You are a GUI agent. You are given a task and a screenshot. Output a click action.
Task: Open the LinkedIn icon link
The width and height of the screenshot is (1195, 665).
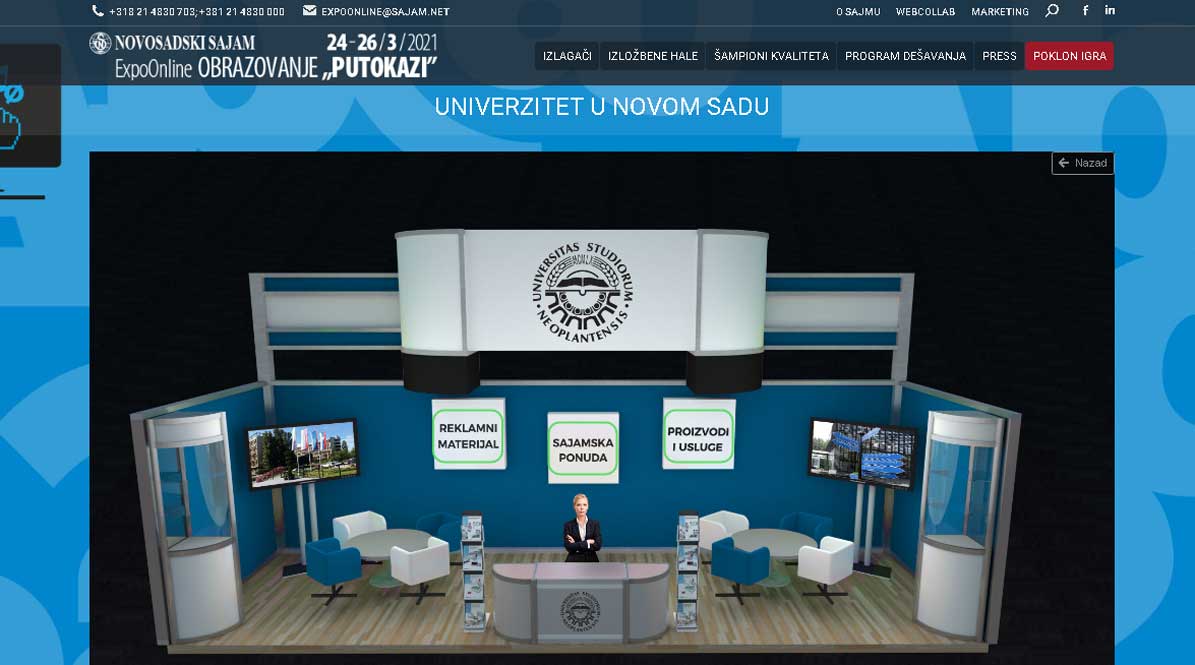click(x=1110, y=11)
